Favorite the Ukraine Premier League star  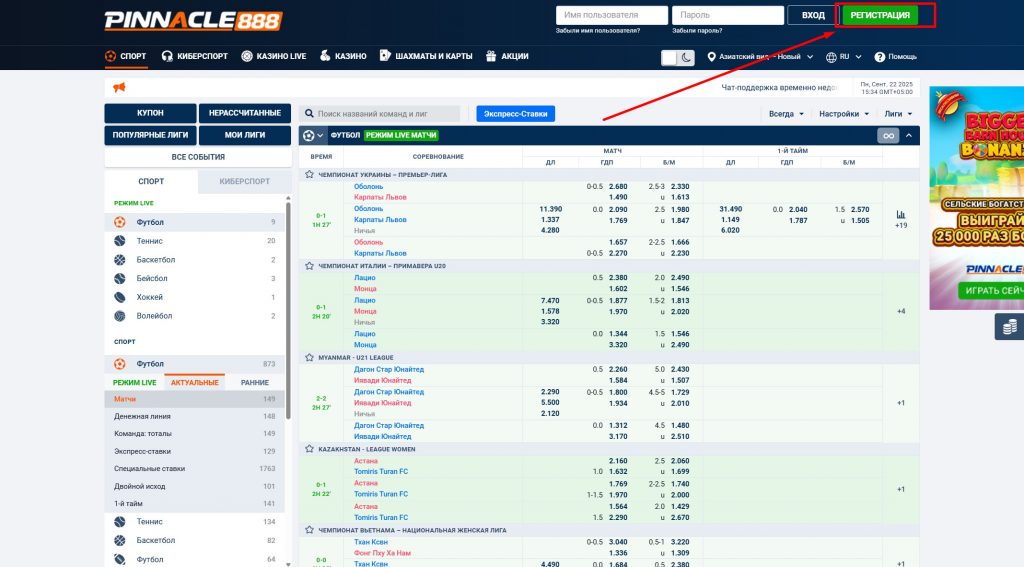(x=310, y=174)
